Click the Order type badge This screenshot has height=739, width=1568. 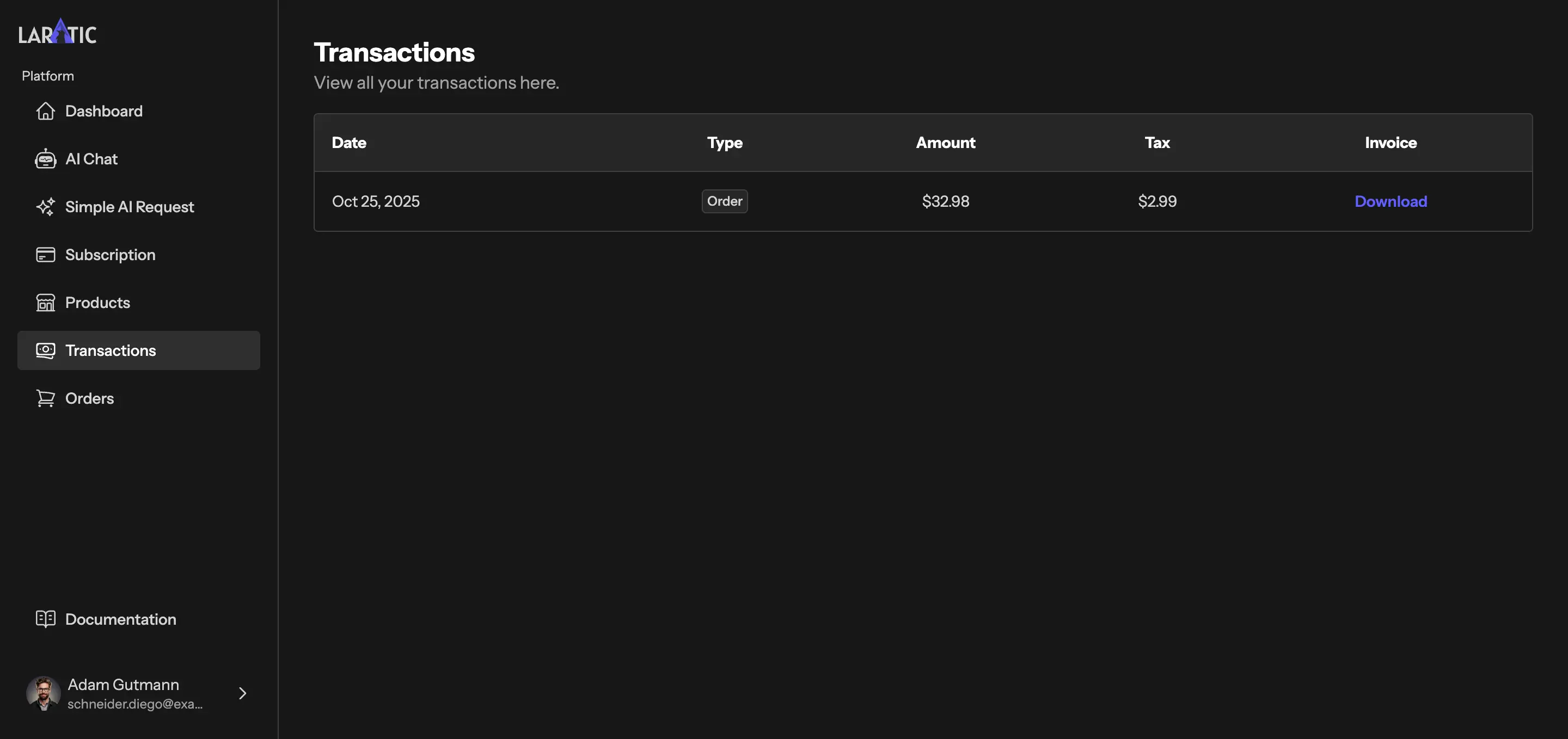tap(724, 201)
